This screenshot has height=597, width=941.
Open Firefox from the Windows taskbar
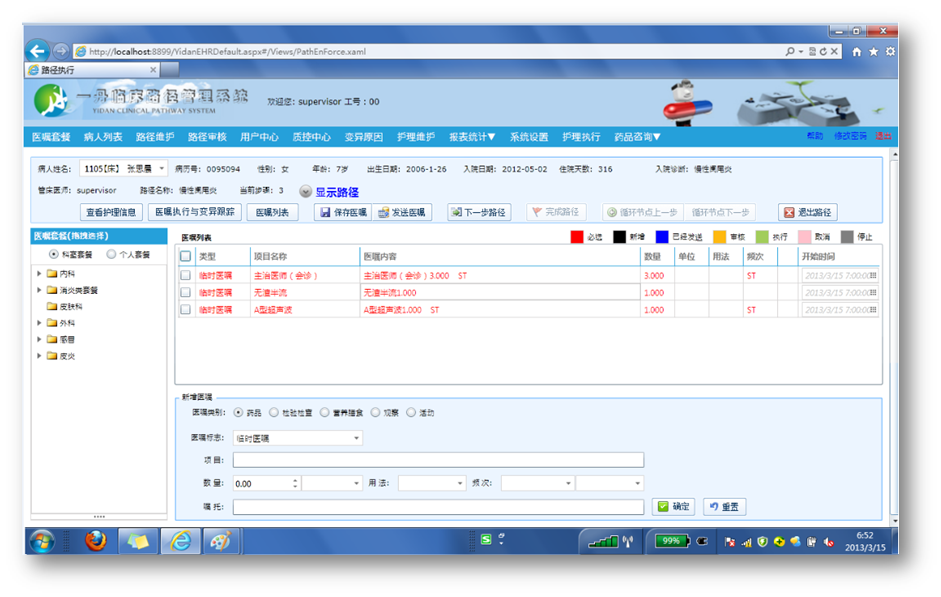(x=95, y=541)
